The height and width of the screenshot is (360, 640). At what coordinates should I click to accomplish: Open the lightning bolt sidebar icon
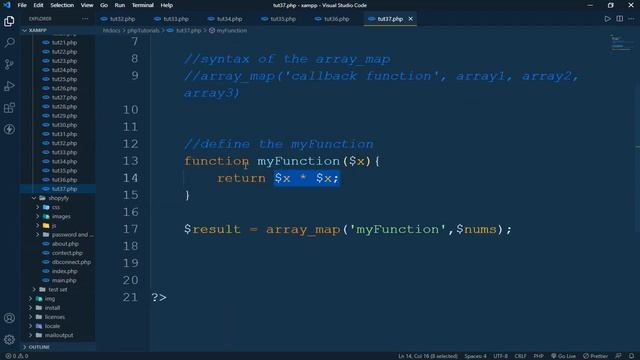coord(9,129)
